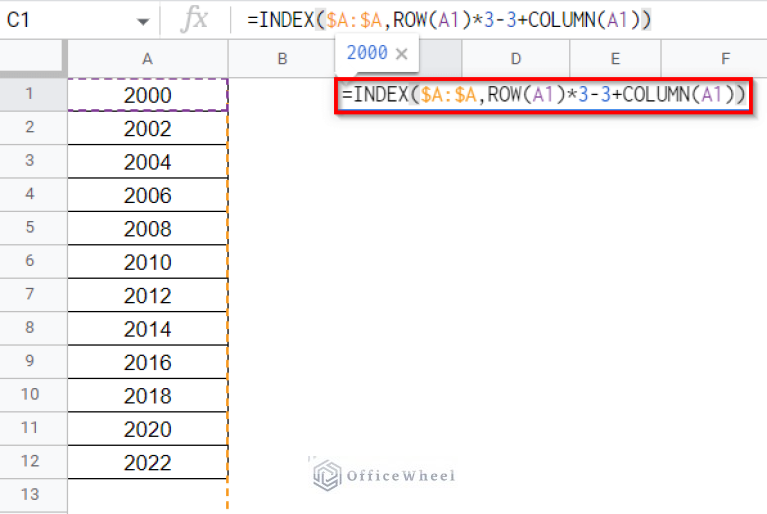Select column D header
This screenshot has height=514, width=767.
tap(516, 59)
